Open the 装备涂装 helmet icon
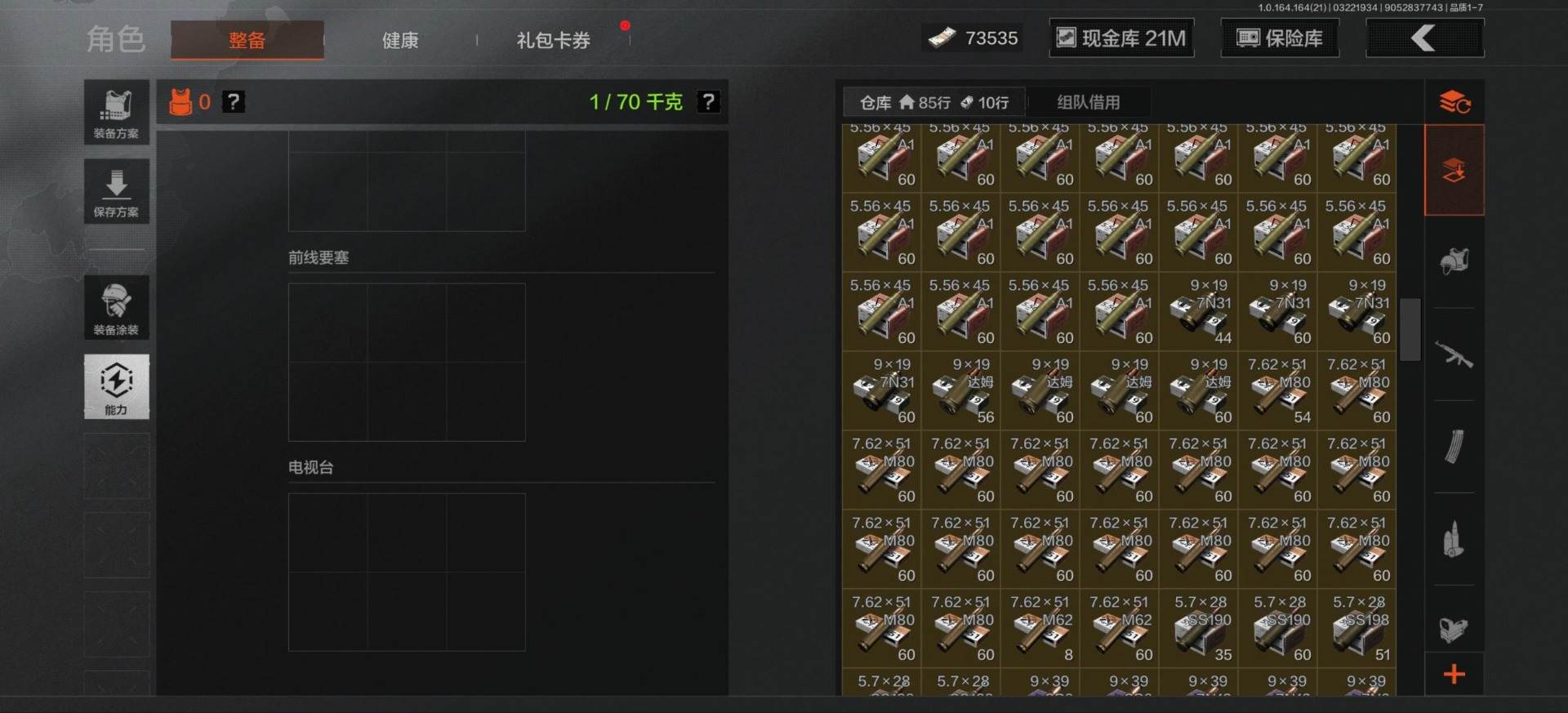Viewport: 1568px width, 713px height. (x=116, y=307)
